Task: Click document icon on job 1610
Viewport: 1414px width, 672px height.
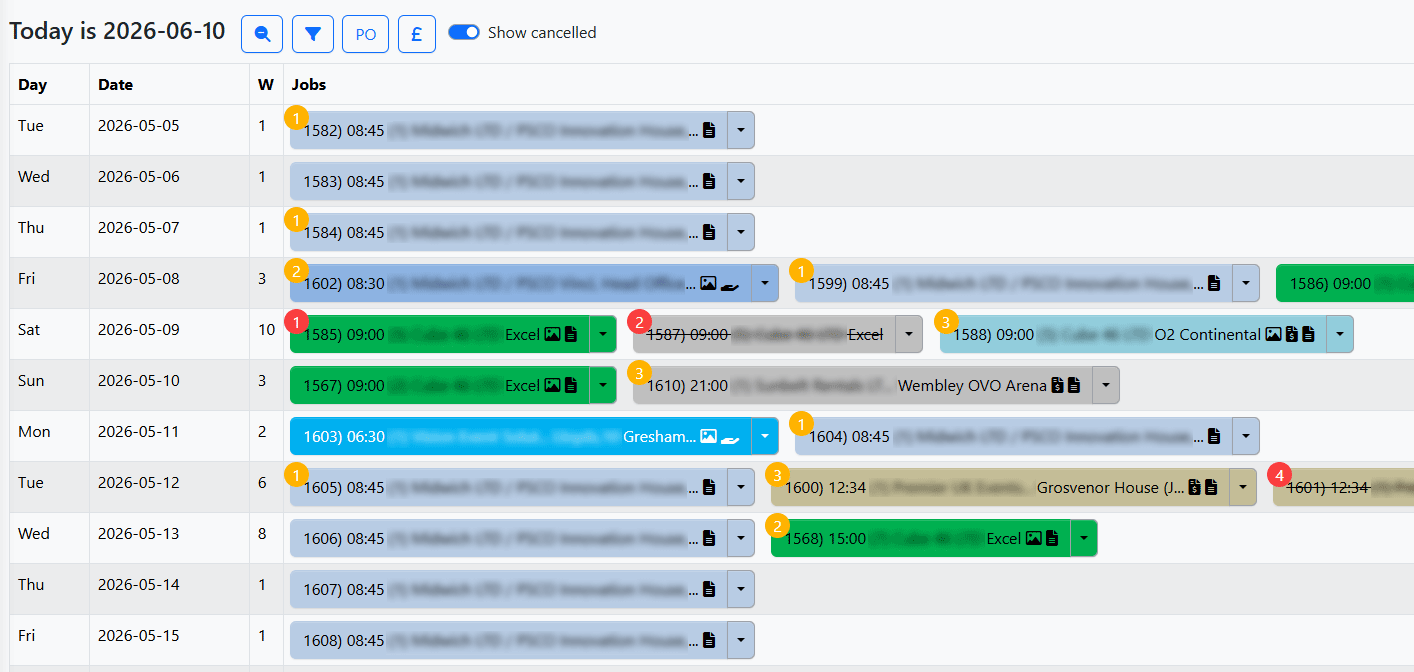Action: (1074, 385)
